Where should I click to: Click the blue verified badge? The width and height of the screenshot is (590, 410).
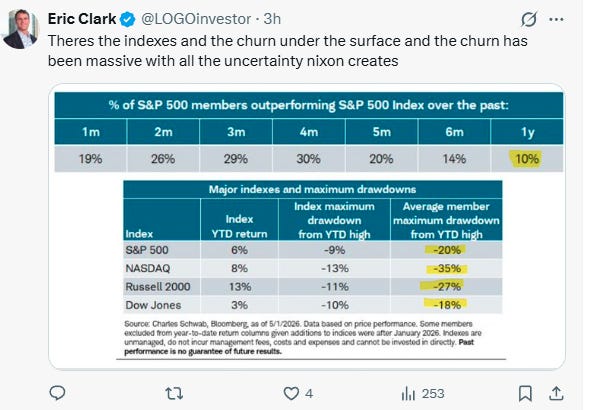[128, 19]
